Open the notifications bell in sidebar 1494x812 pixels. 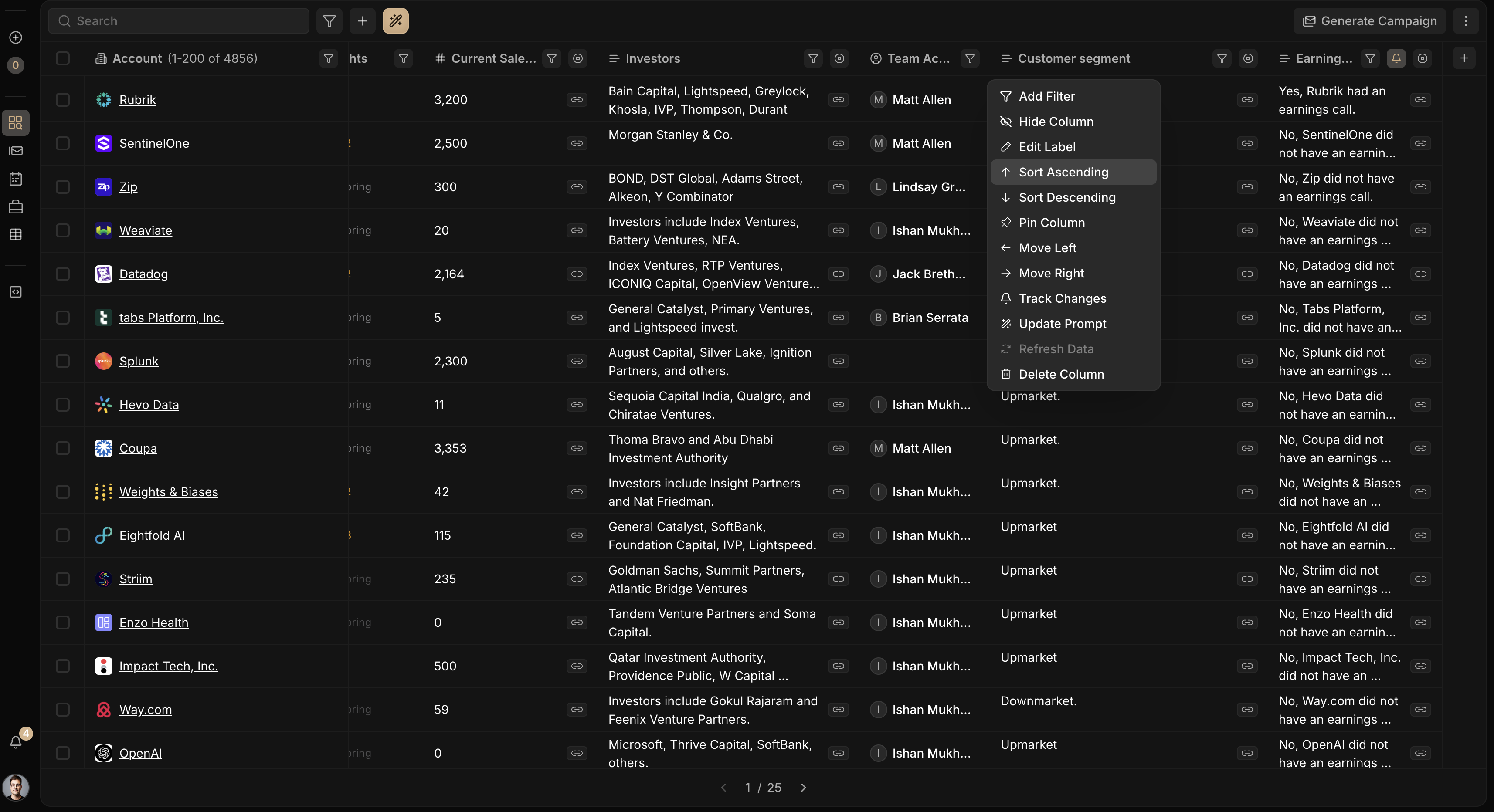tap(16, 742)
